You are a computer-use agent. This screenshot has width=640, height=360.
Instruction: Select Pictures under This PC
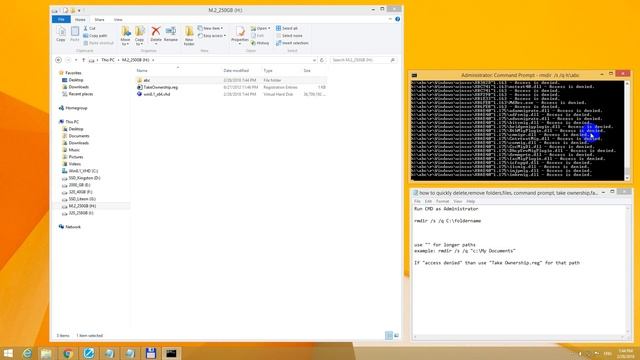click(76, 157)
